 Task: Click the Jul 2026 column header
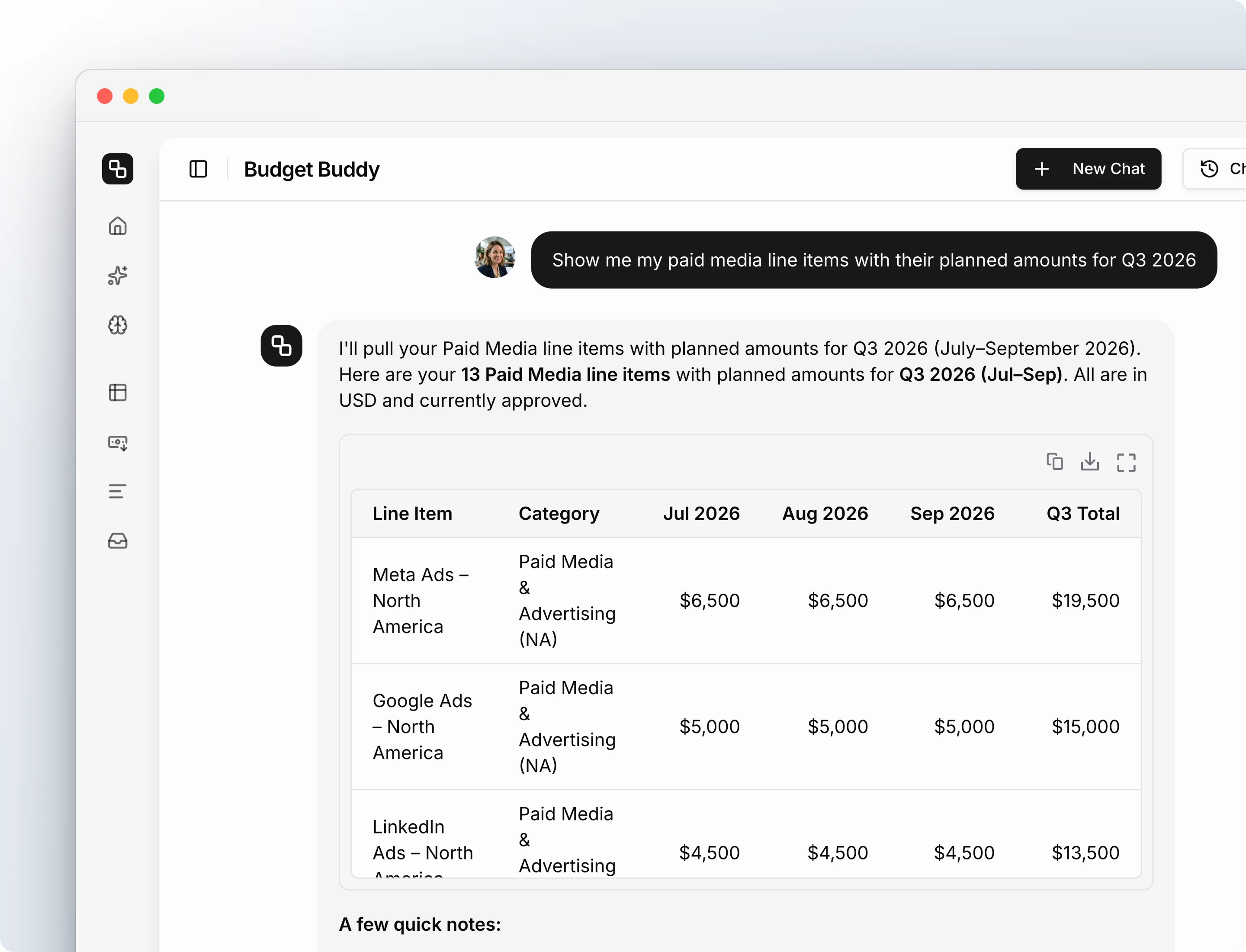coord(701,513)
